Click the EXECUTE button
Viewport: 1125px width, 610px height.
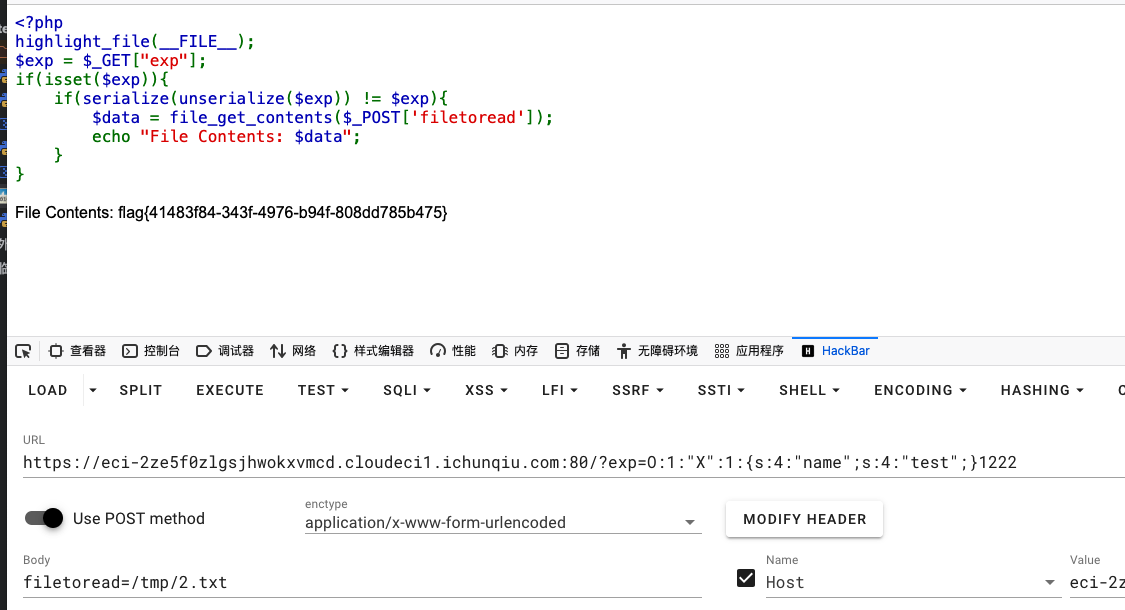click(229, 390)
